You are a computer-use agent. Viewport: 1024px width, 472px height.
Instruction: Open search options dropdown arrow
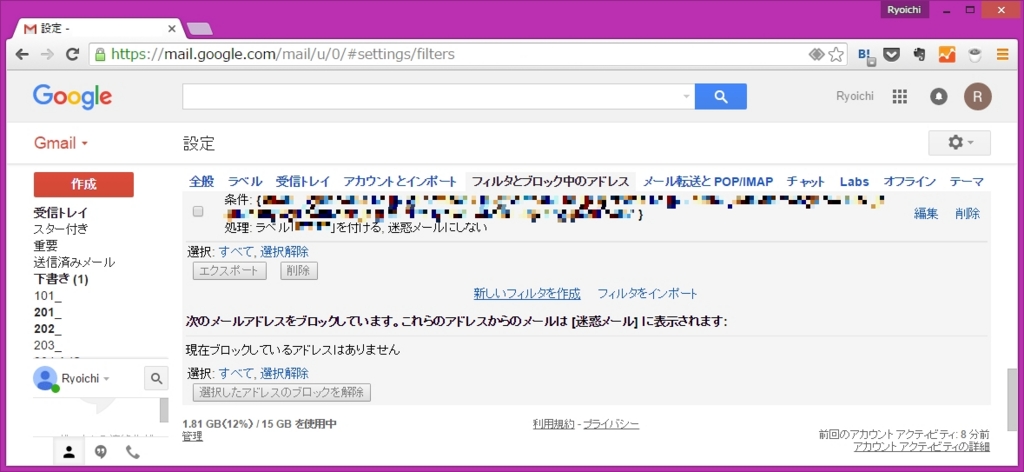pyautogui.click(x=686, y=97)
